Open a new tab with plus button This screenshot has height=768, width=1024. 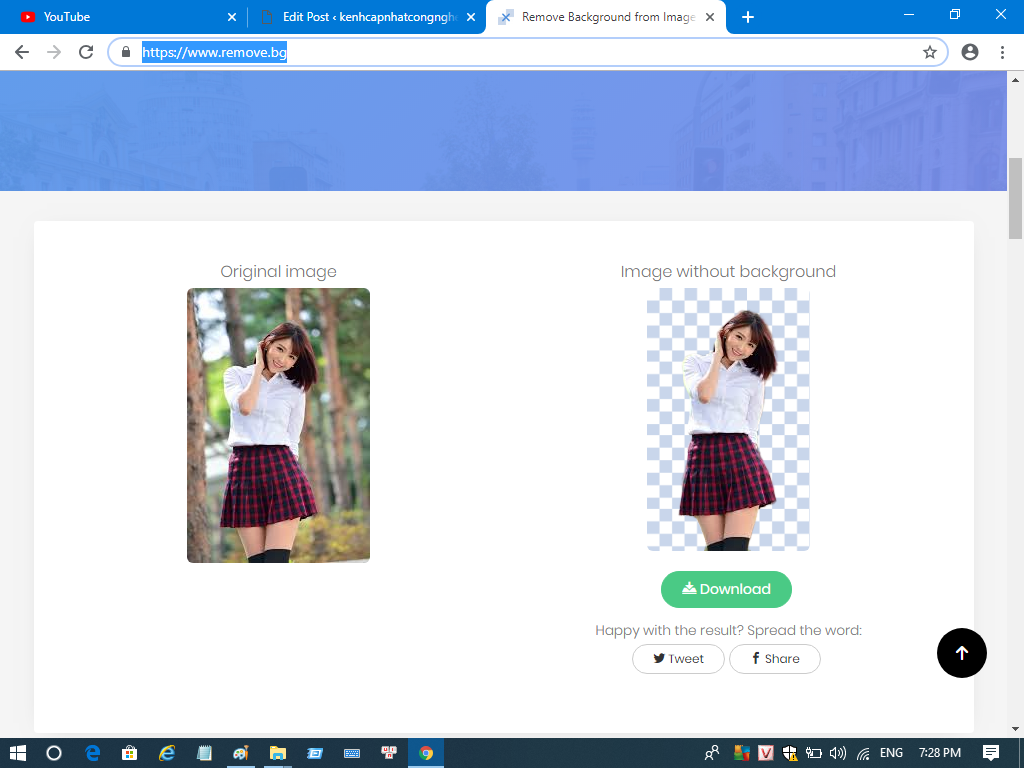748,17
